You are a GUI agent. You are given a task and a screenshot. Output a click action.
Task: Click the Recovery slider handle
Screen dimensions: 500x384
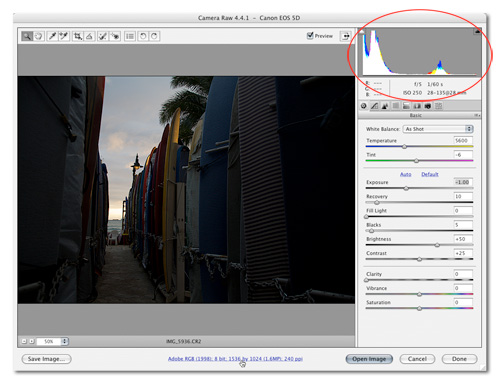[x=377, y=202]
